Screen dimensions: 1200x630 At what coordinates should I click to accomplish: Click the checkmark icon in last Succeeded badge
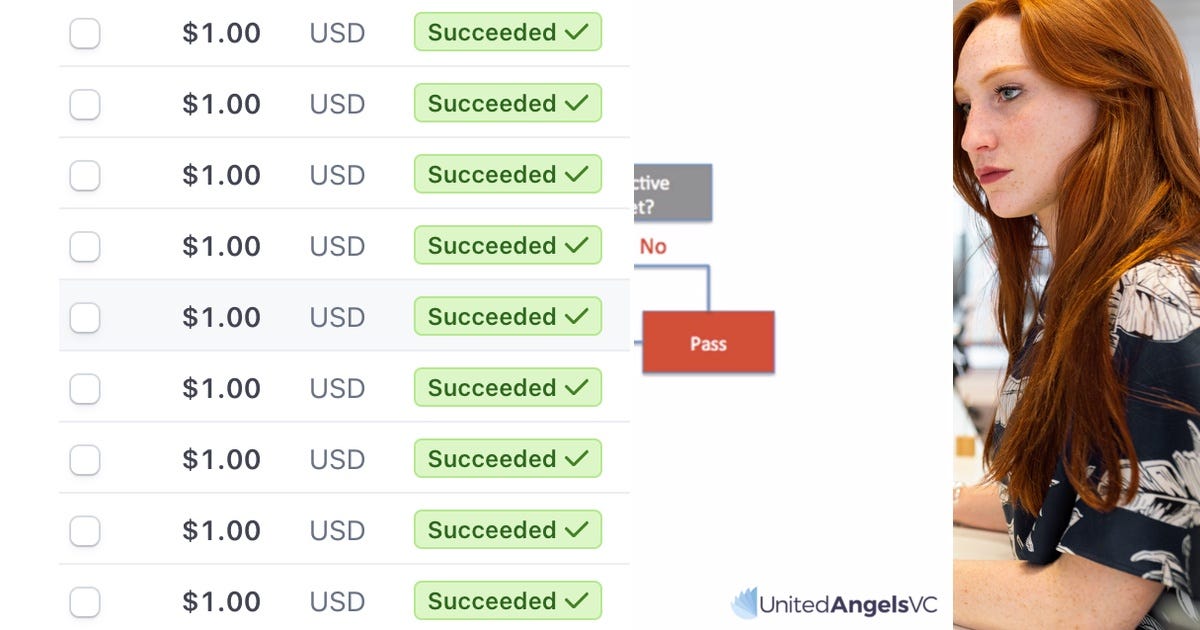tap(576, 600)
